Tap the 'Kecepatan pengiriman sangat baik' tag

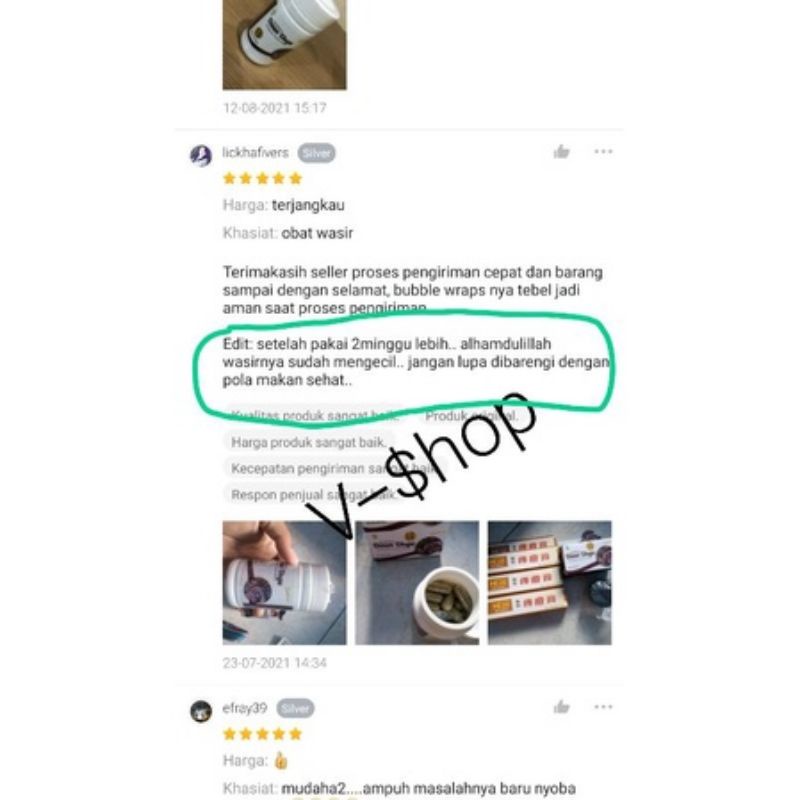point(335,468)
